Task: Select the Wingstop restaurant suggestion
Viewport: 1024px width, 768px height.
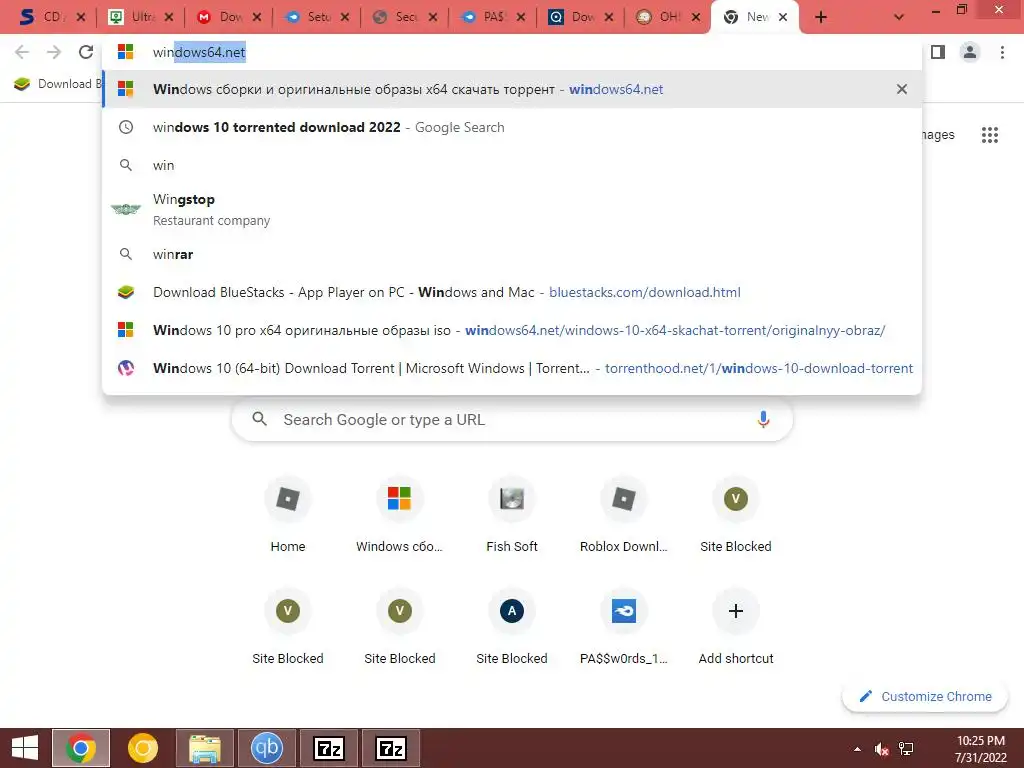Action: [x=512, y=210]
